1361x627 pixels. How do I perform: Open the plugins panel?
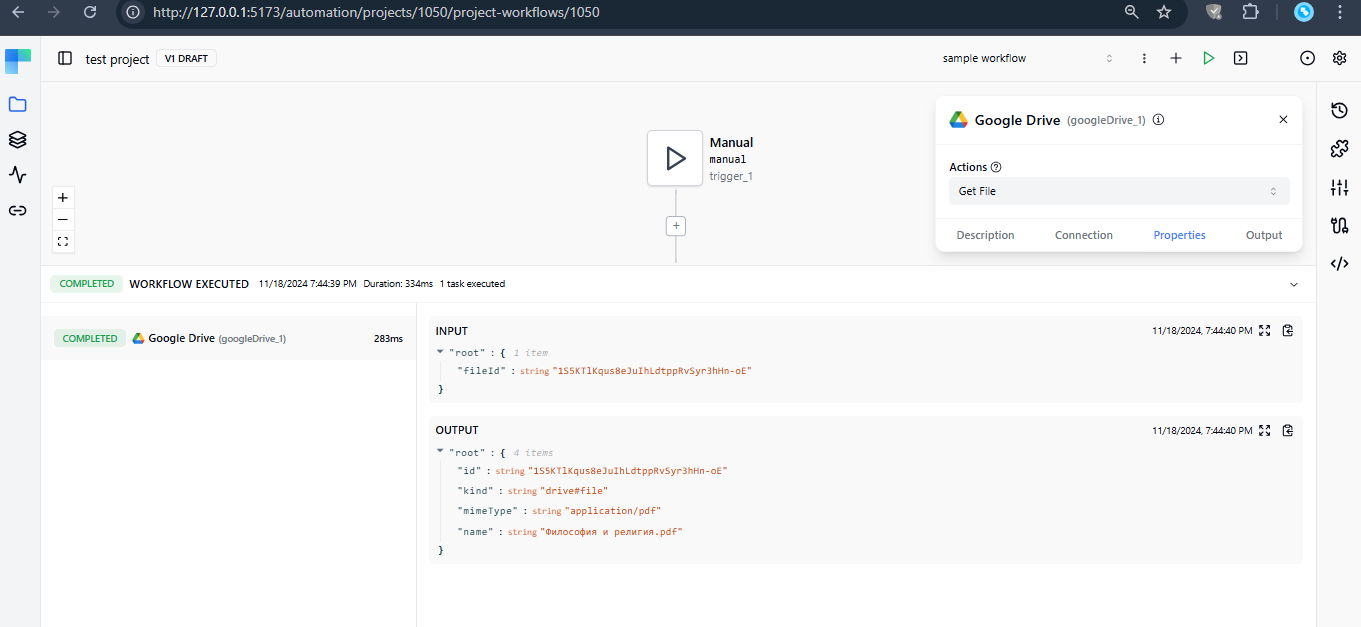[1340, 148]
